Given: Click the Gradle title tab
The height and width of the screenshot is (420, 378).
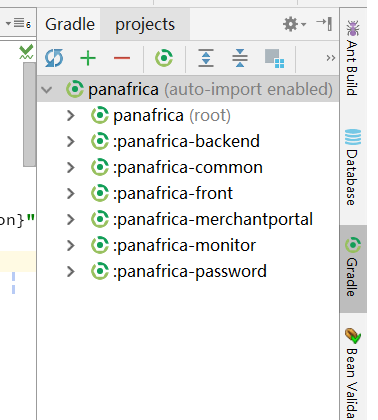Looking at the screenshot, I should click(x=70, y=24).
